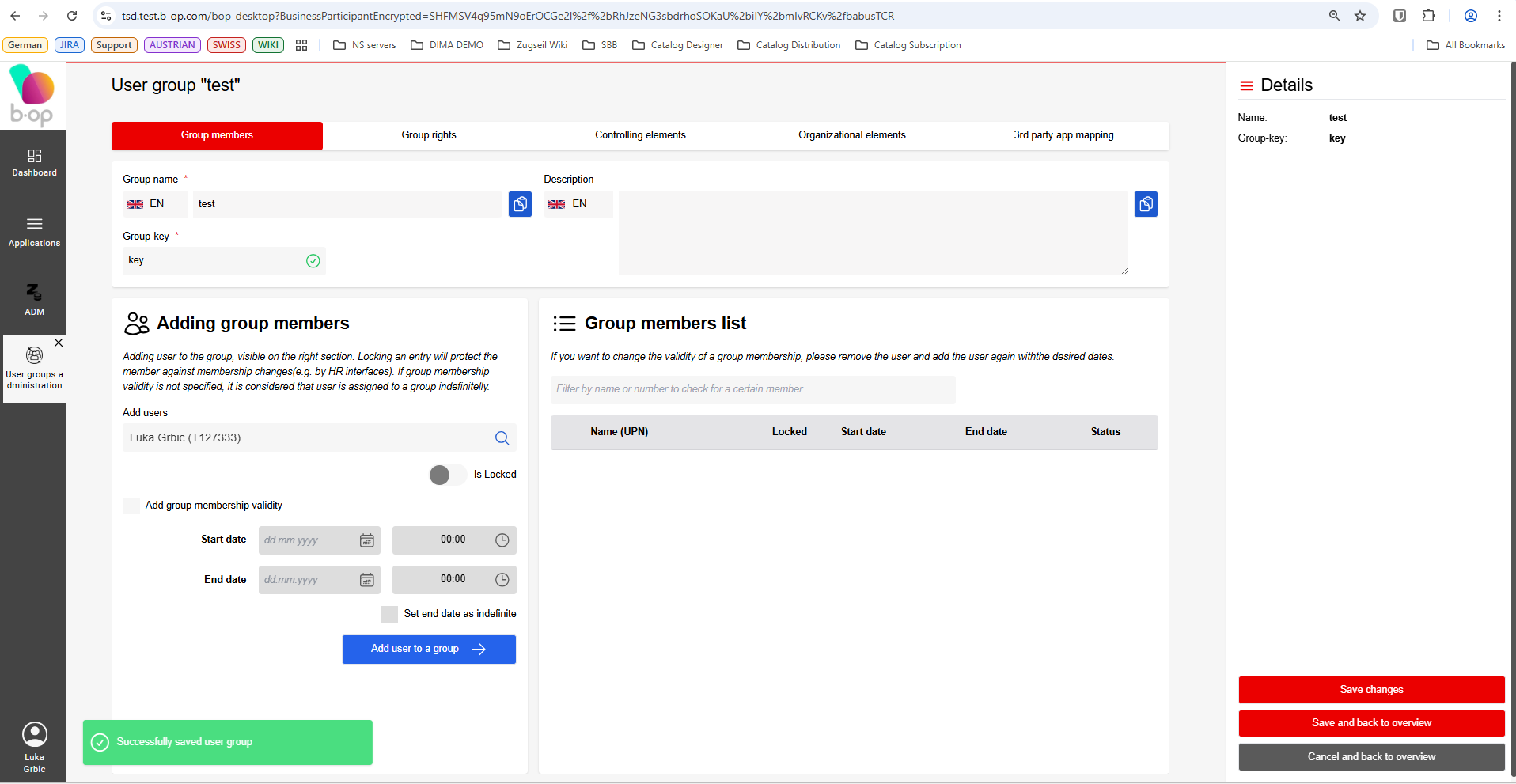Click Save and back to overview
The width and height of the screenshot is (1516, 784).
1370,723
